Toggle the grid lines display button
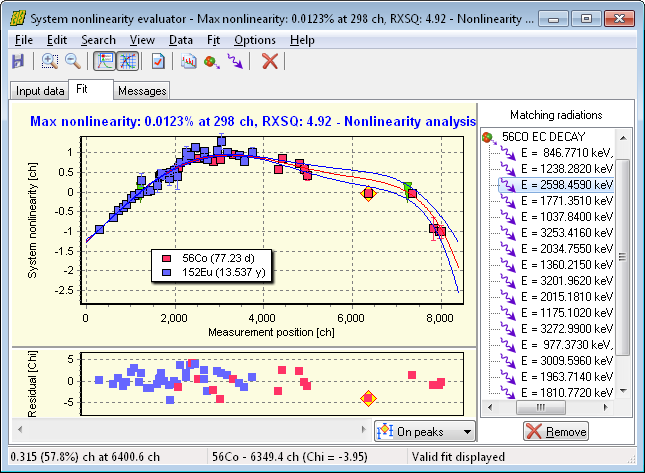The height and width of the screenshot is (473, 645). [128, 62]
